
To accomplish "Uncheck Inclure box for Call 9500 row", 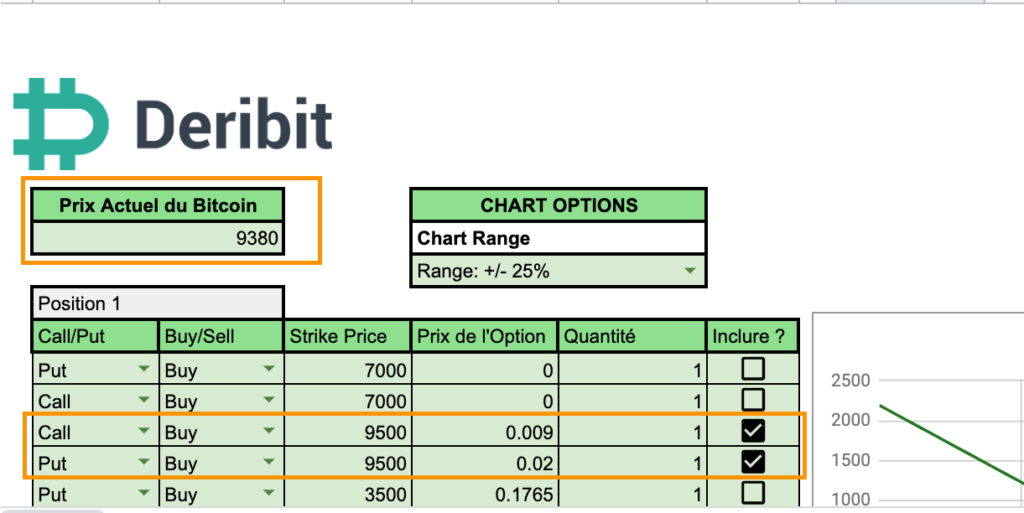I will click(x=753, y=431).
